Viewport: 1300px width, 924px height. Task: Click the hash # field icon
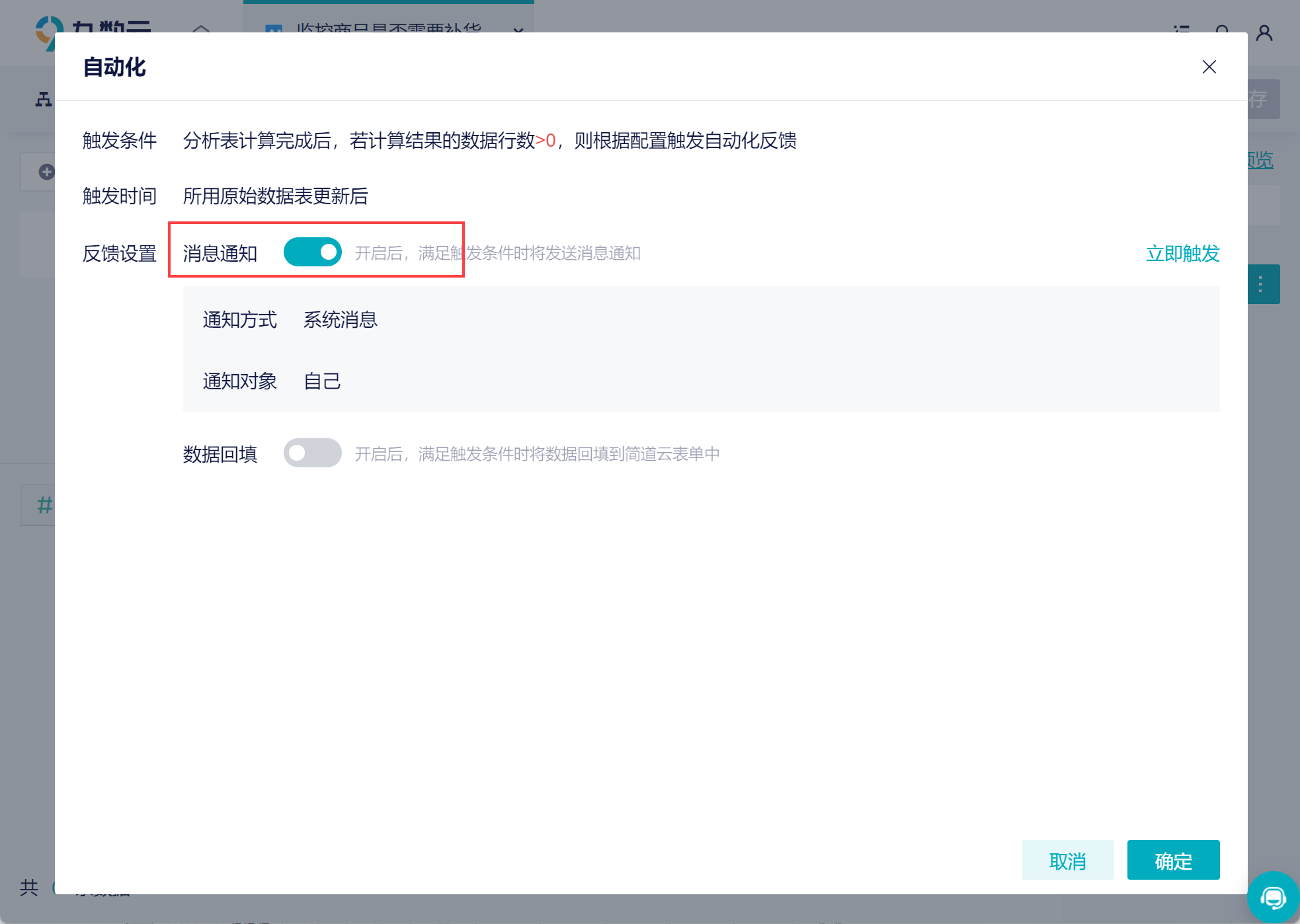[x=44, y=505]
